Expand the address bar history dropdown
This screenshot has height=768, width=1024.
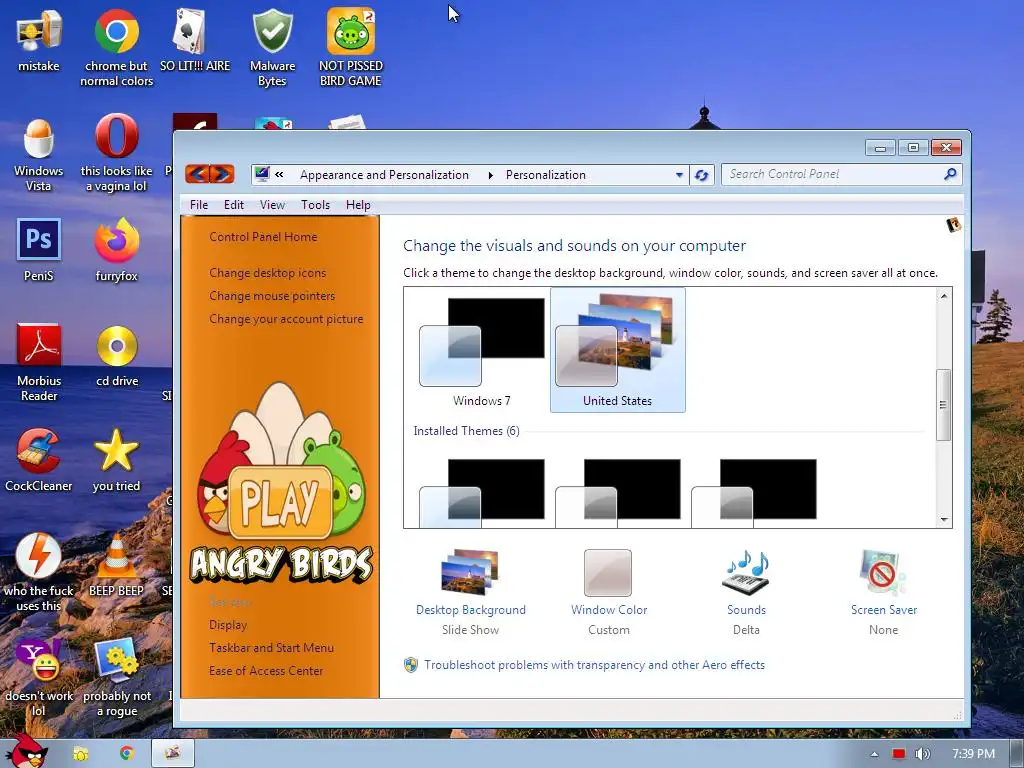point(679,175)
